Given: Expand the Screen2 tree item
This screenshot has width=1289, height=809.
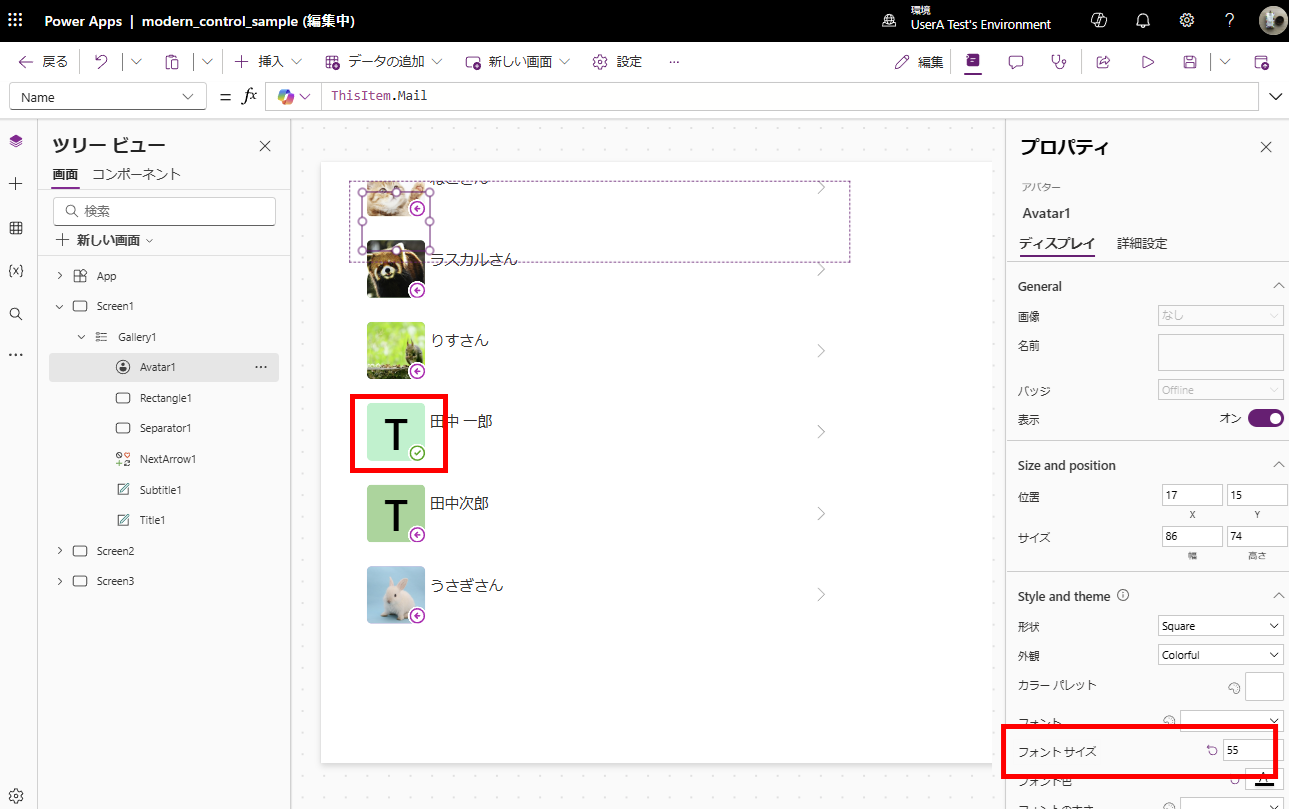Looking at the screenshot, I should (59, 550).
